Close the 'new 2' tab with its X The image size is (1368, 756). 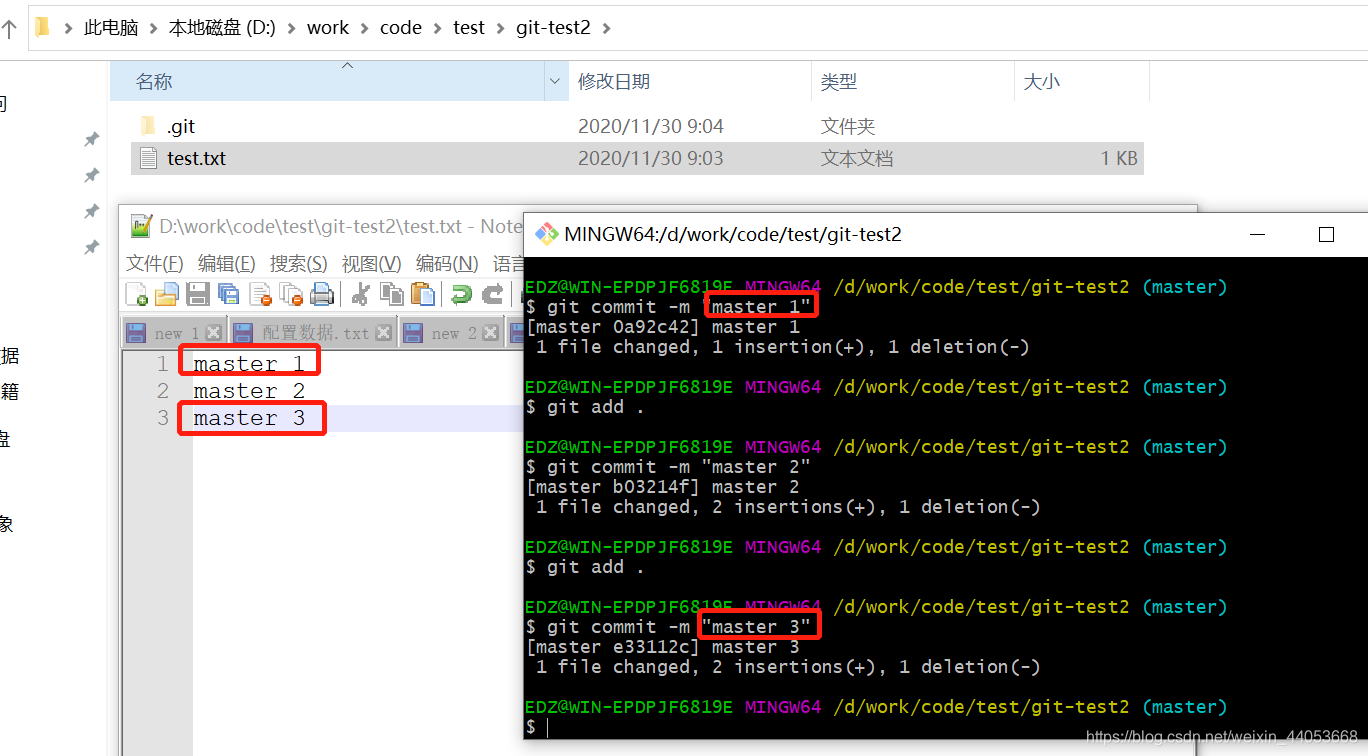[490, 333]
